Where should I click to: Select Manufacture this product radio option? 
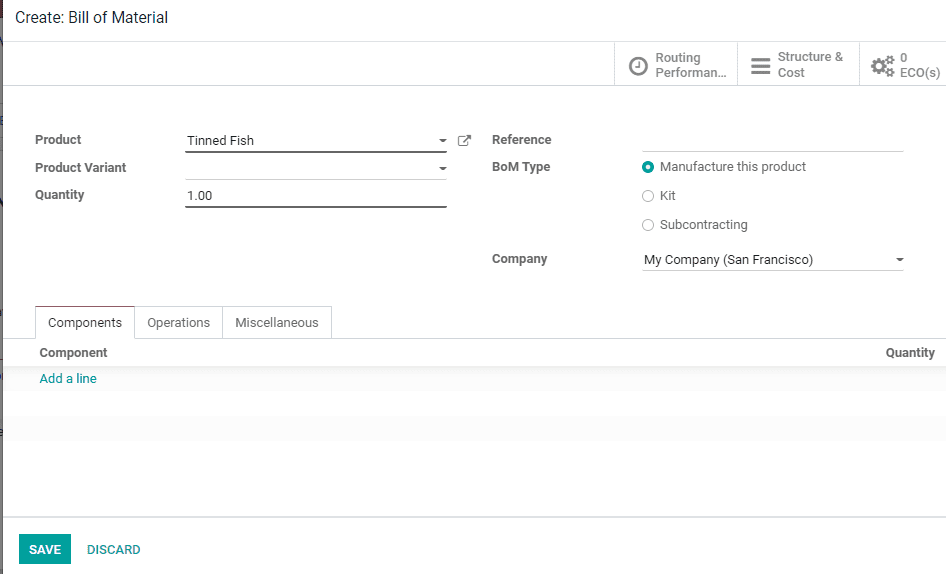[648, 167]
